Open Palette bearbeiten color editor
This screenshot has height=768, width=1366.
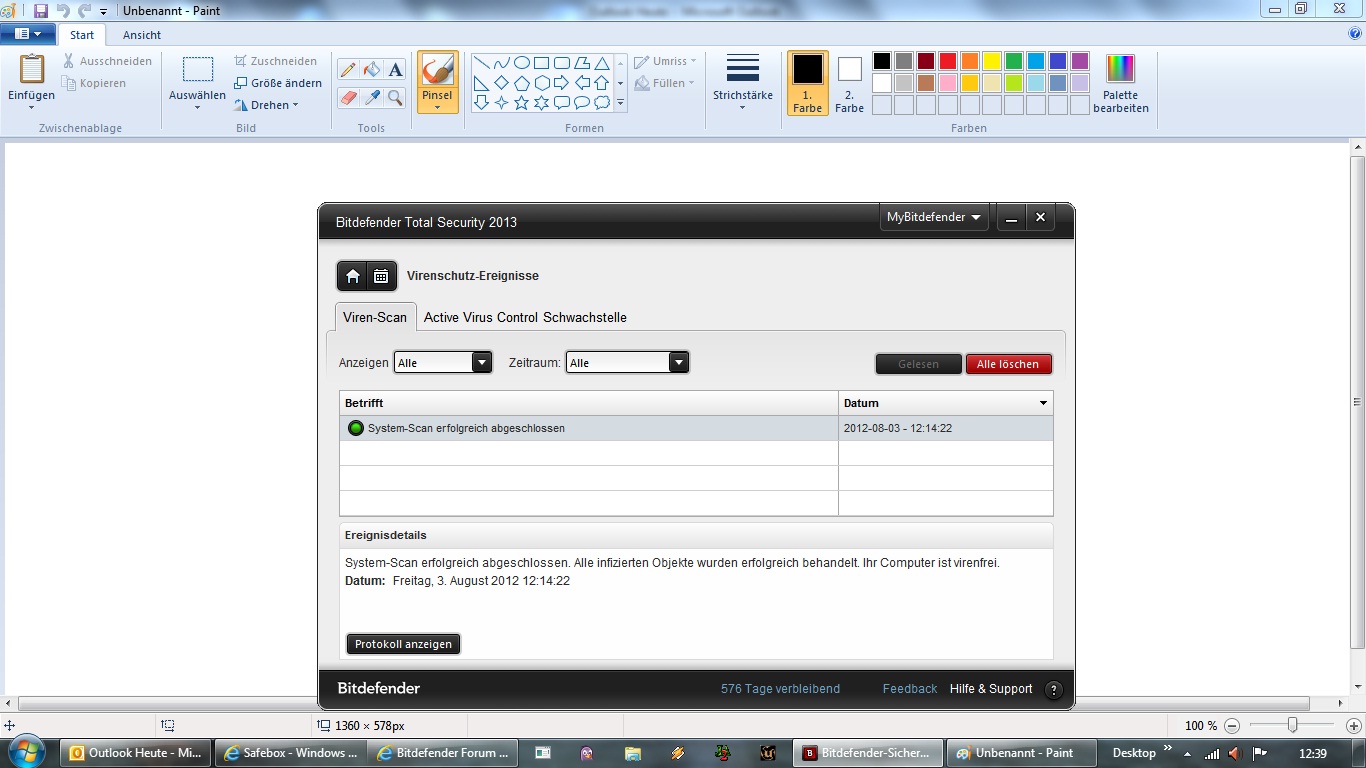1121,84
